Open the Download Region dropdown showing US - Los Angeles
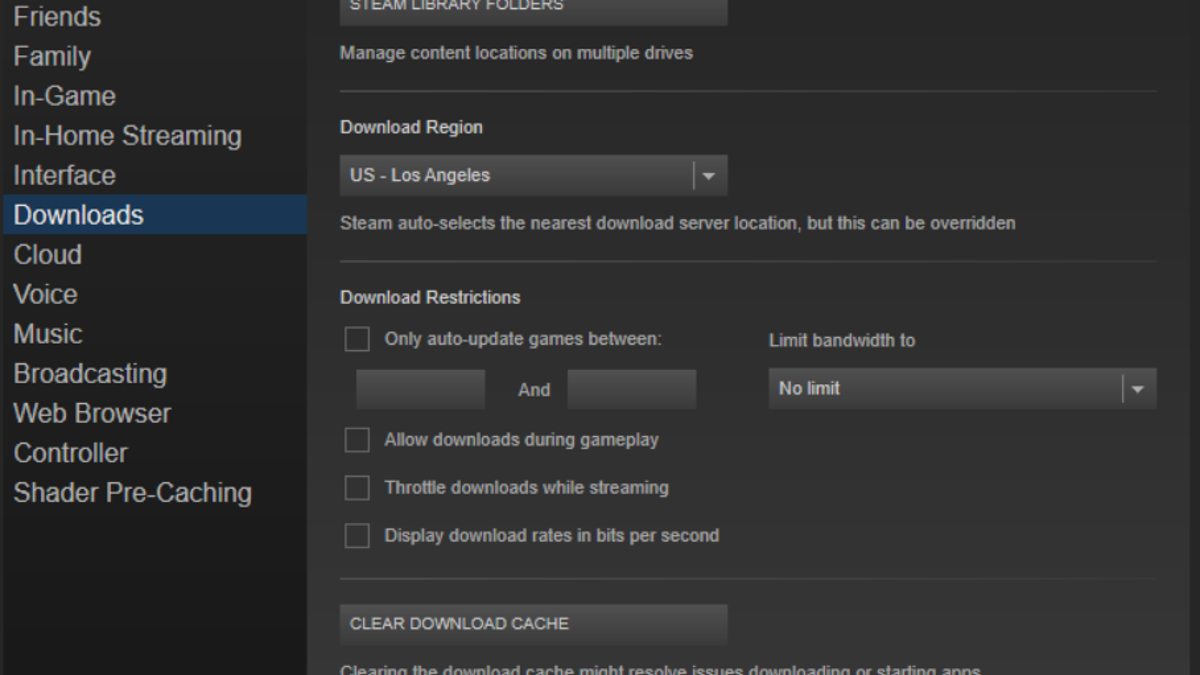The height and width of the screenshot is (675, 1200). pos(533,175)
